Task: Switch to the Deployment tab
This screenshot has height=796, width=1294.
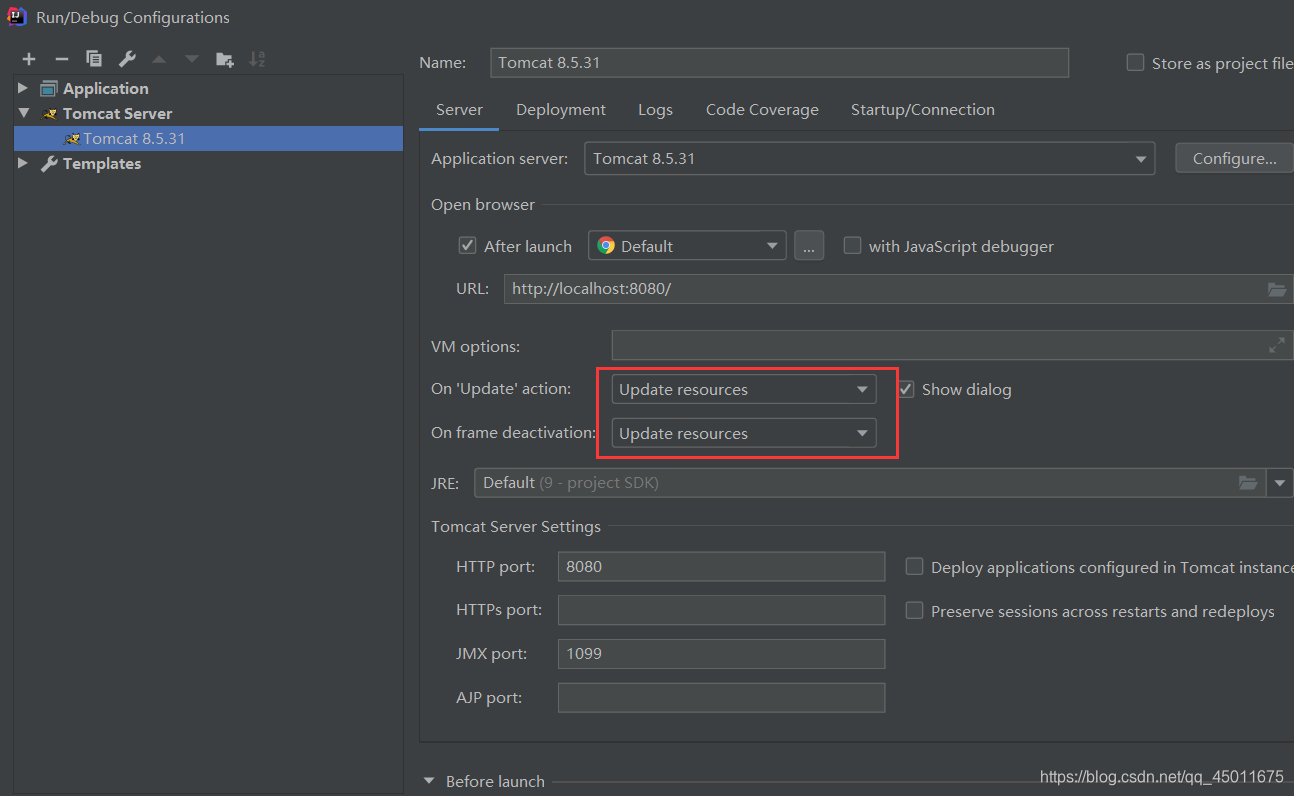Action: [561, 110]
